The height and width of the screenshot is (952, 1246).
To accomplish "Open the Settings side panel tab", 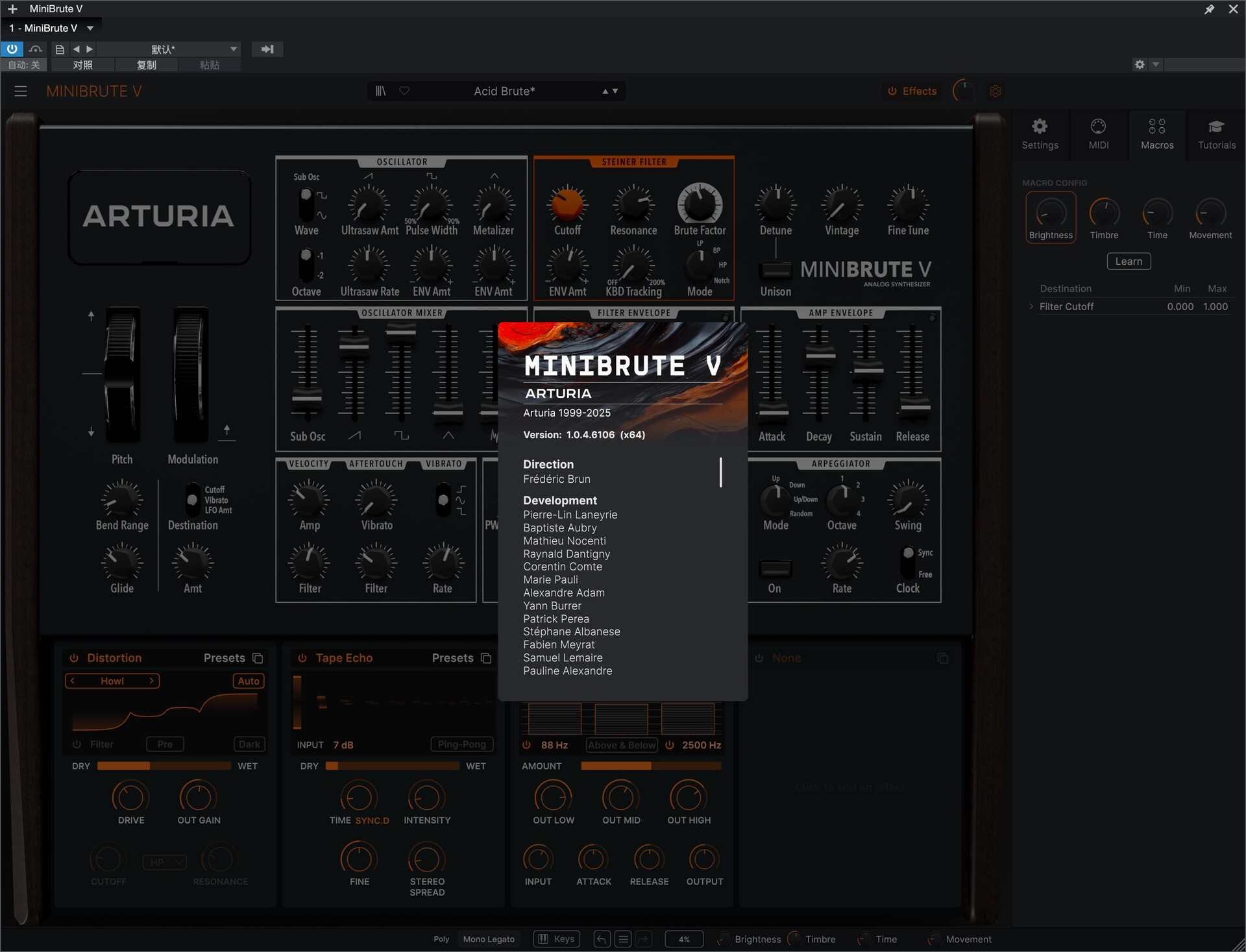I will (1040, 134).
